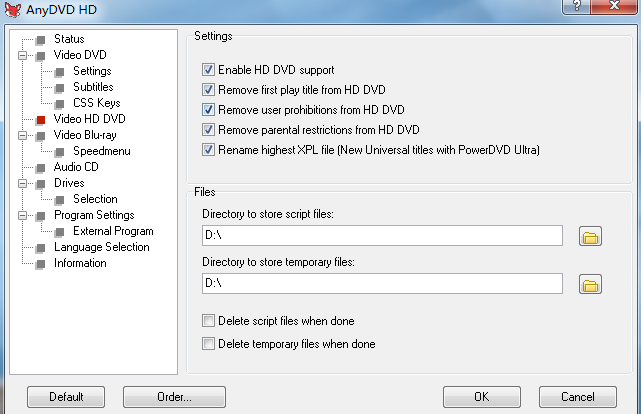The image size is (641, 414).
Task: Browse folder for temporary files directory
Action: pos(590,284)
